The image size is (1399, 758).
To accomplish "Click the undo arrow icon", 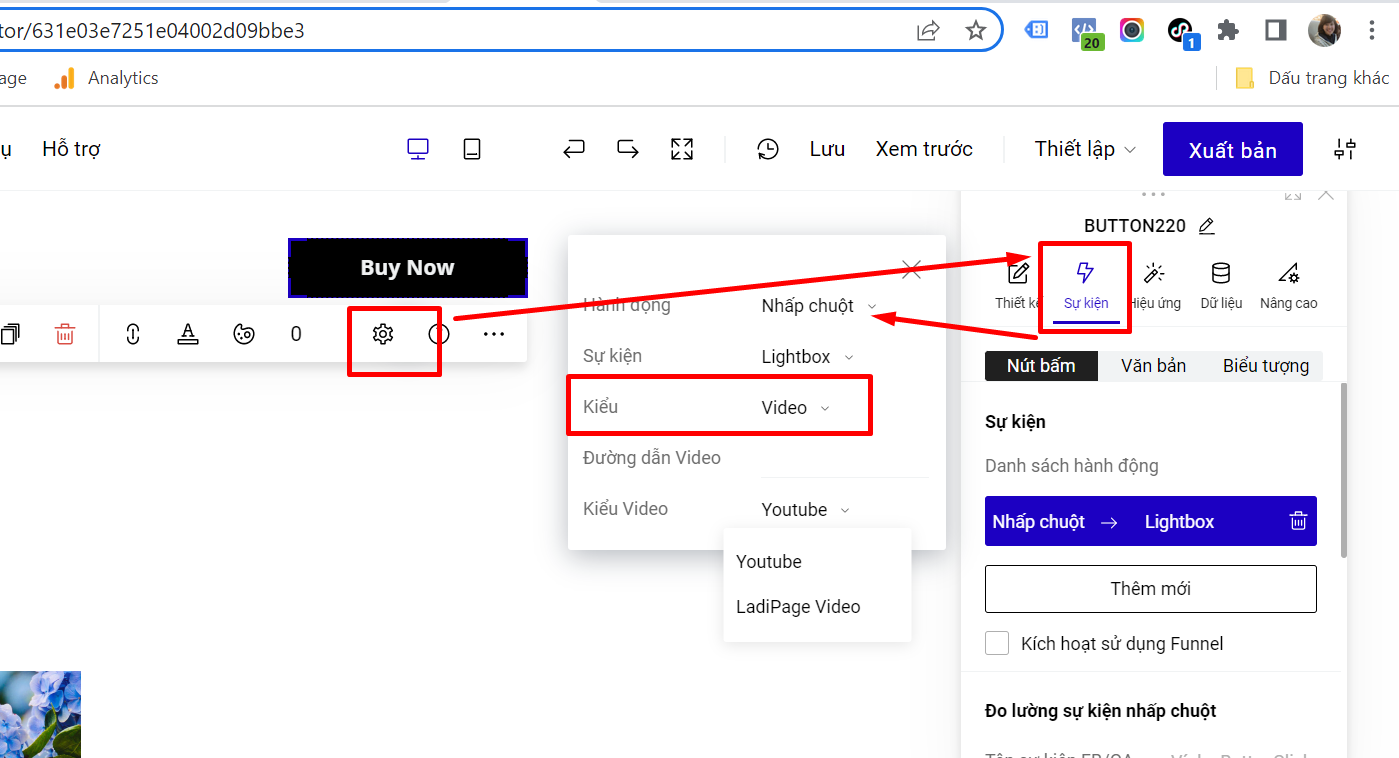I will click(x=573, y=149).
